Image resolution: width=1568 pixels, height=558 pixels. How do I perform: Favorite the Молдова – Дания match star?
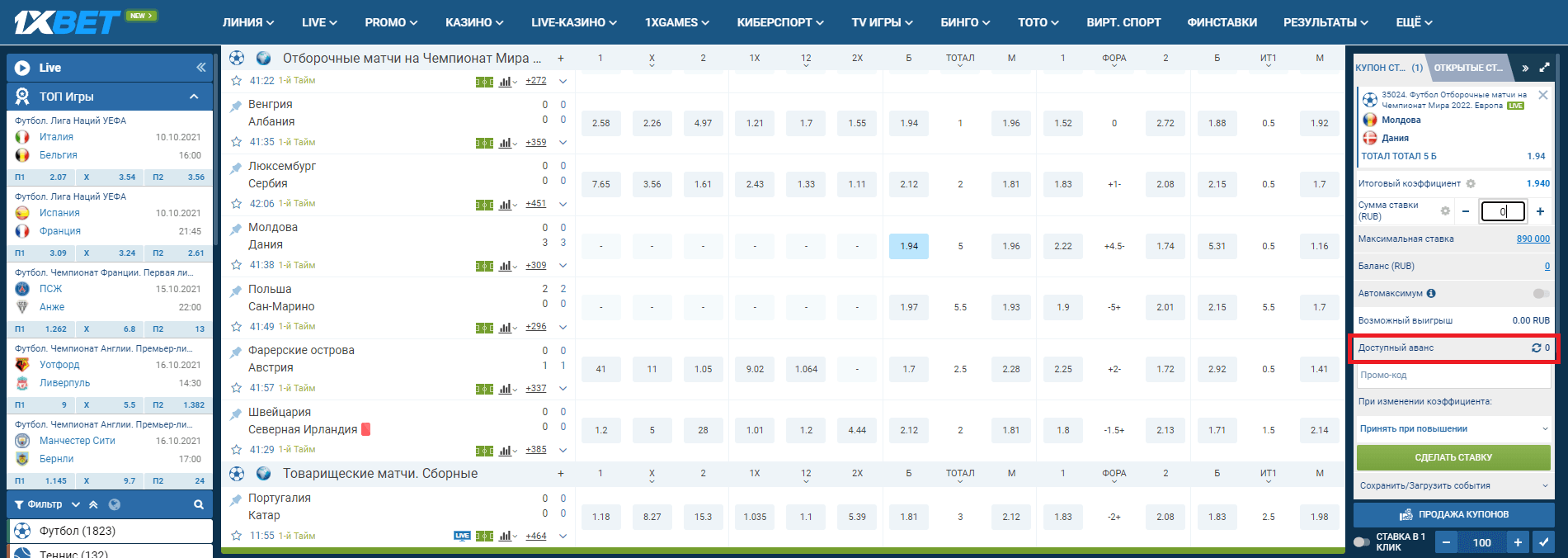coord(237,265)
